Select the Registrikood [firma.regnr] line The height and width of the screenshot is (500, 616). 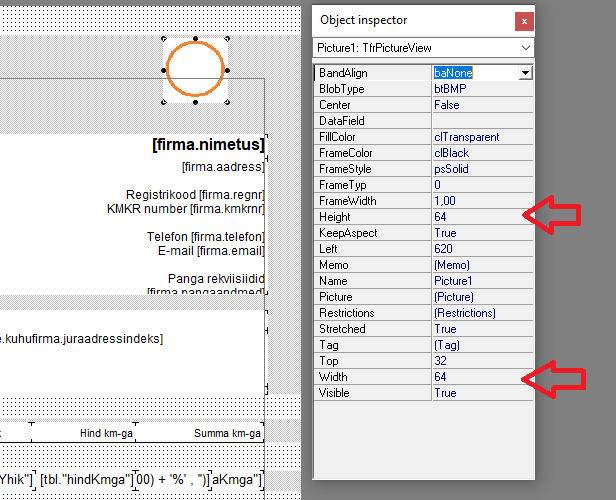point(195,195)
